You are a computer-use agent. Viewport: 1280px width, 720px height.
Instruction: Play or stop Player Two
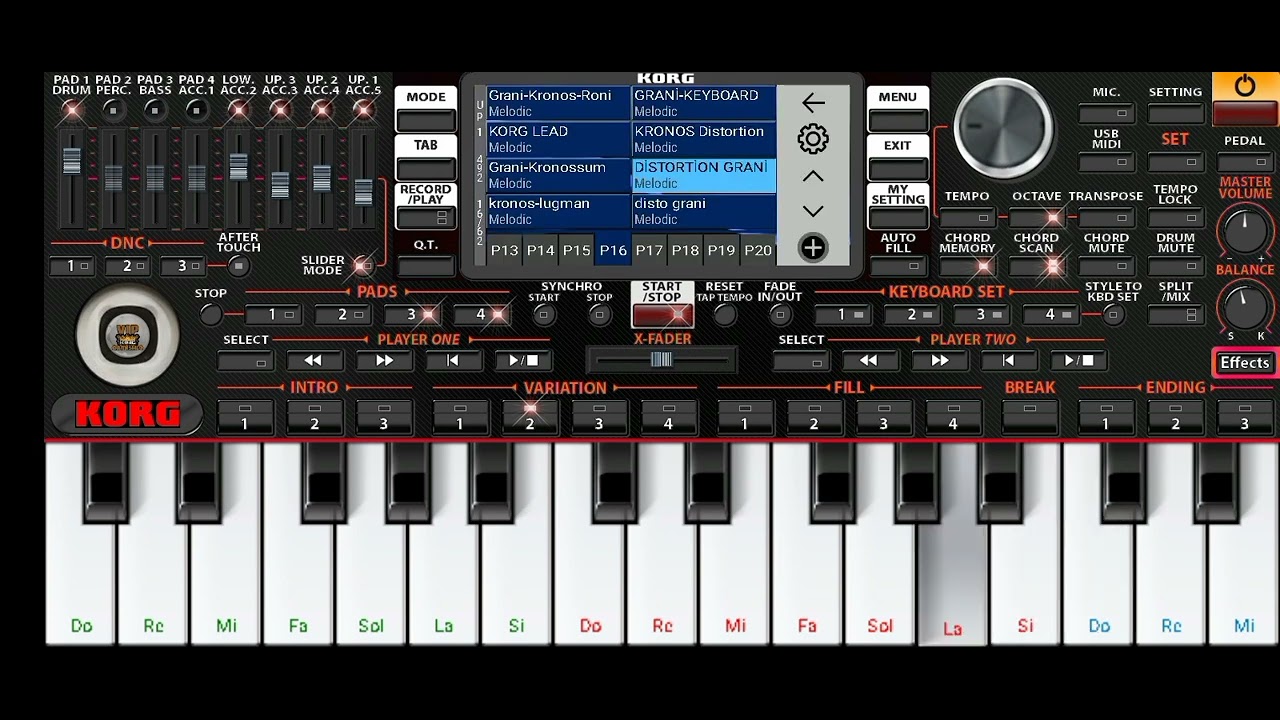1079,361
